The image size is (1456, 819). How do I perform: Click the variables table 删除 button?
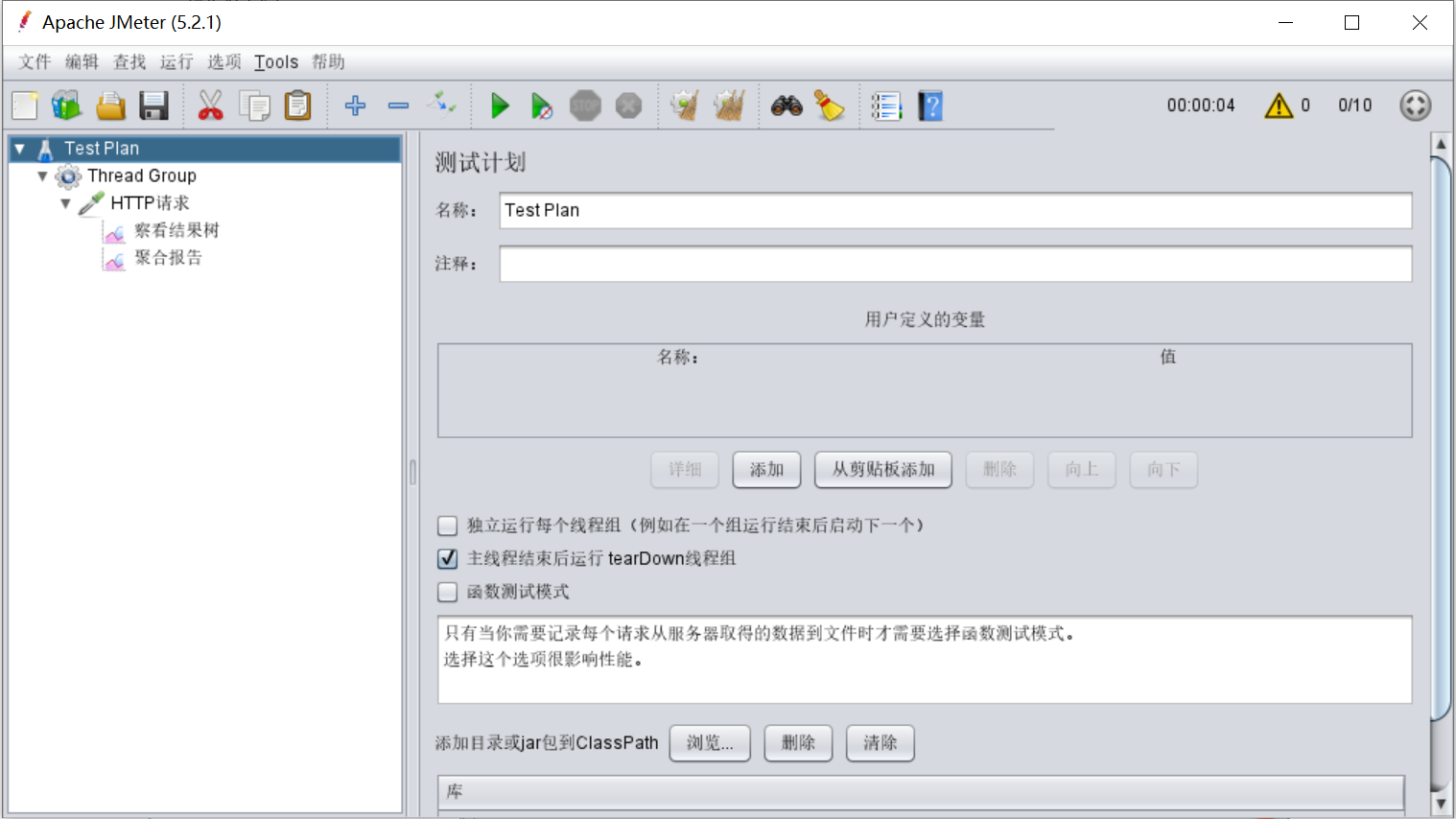[999, 470]
